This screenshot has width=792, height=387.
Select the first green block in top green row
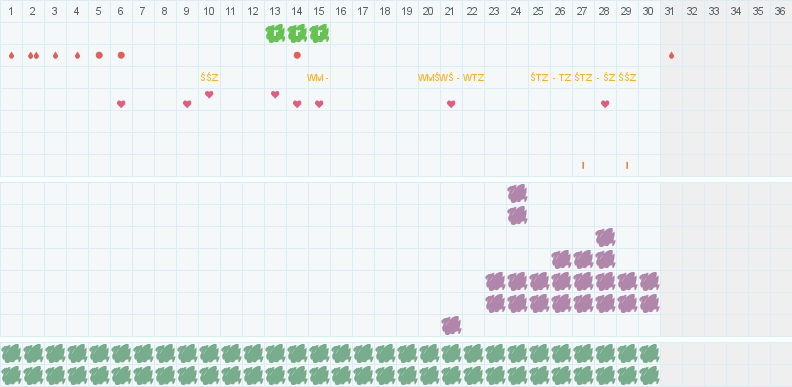(11, 354)
